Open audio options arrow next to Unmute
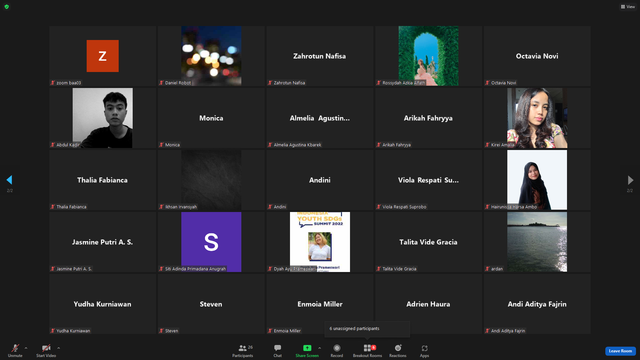This screenshot has width=640, height=360. coord(26,348)
